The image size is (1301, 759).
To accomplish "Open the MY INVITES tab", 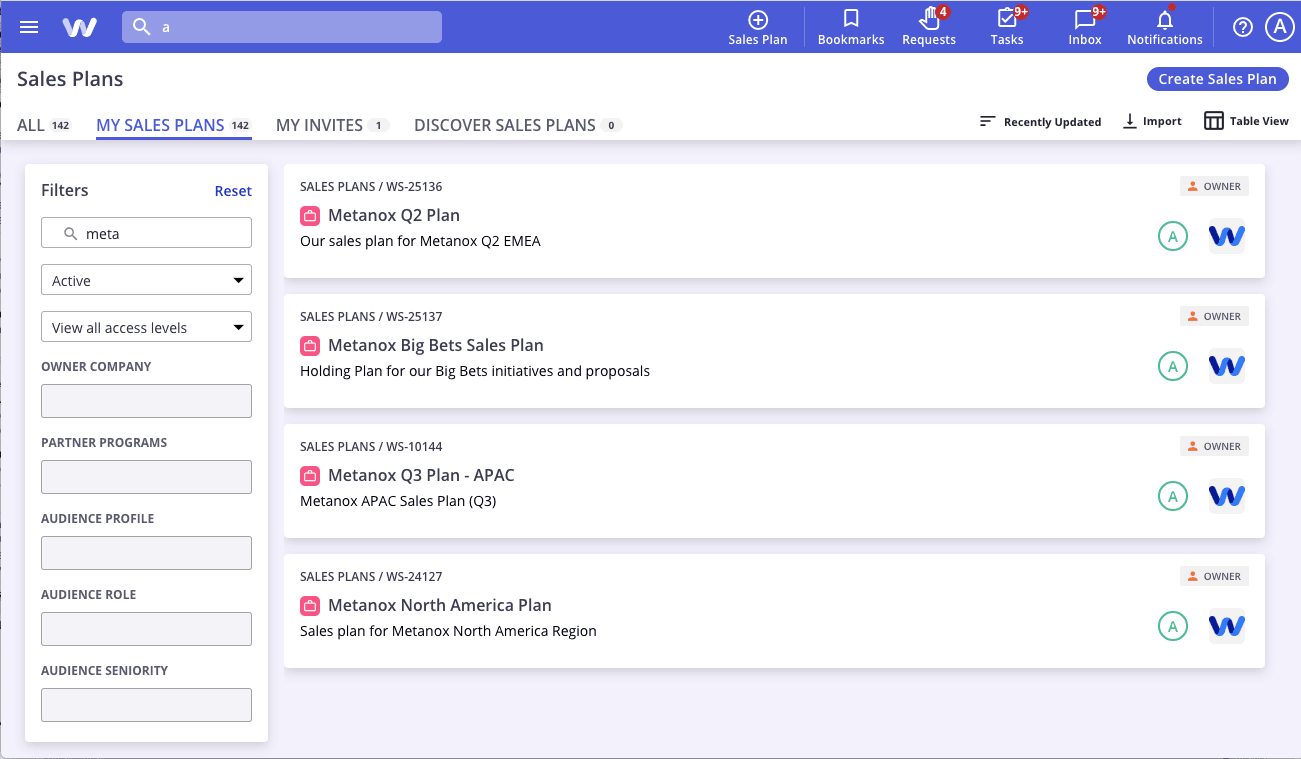I will [321, 125].
